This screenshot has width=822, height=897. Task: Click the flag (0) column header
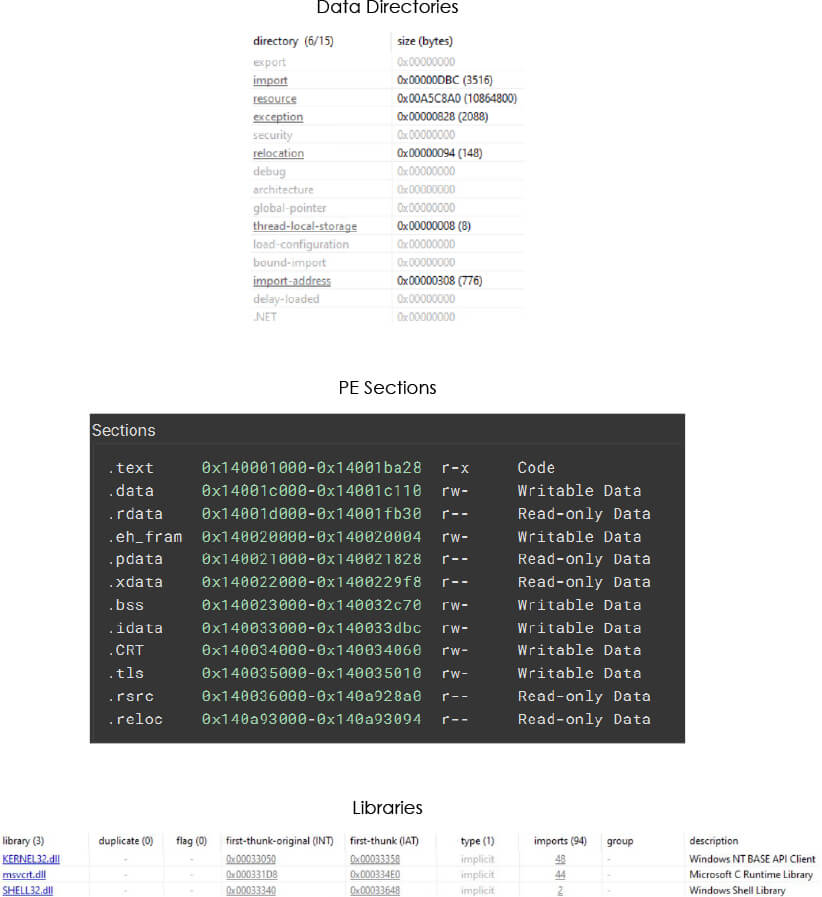pyautogui.click(x=192, y=841)
